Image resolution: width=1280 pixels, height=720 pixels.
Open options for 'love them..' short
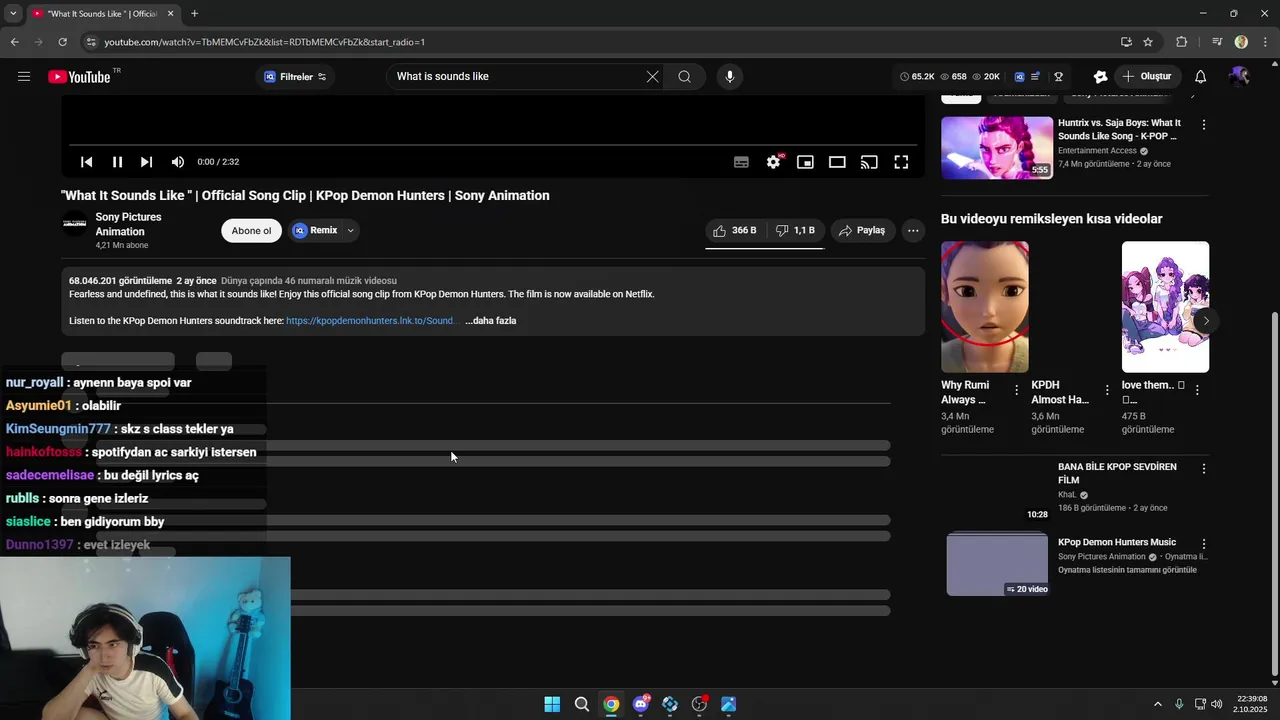tap(1197, 390)
